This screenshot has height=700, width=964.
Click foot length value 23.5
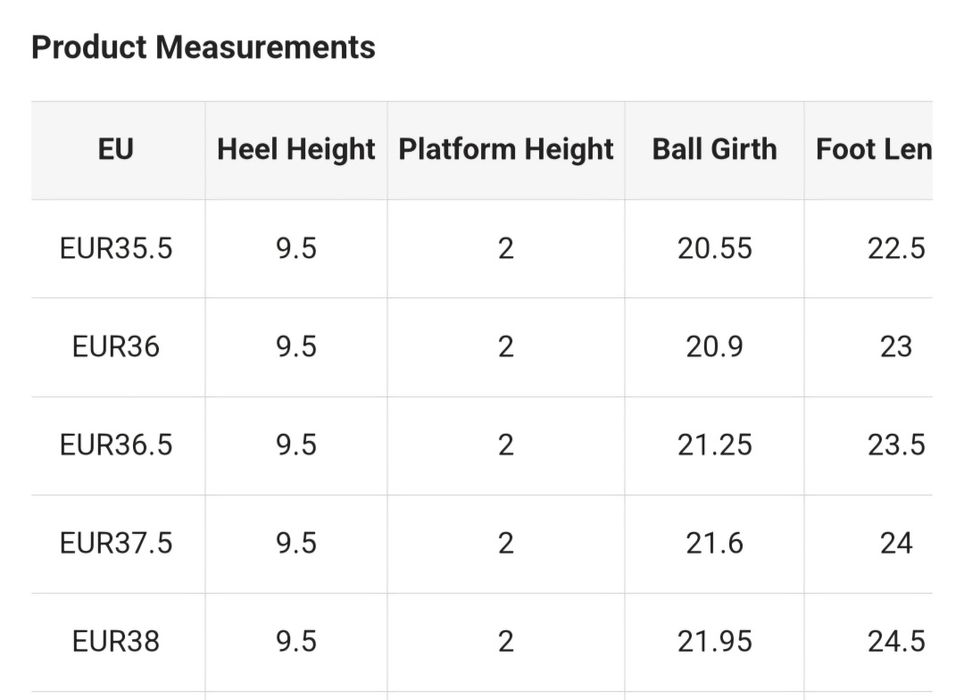point(895,444)
